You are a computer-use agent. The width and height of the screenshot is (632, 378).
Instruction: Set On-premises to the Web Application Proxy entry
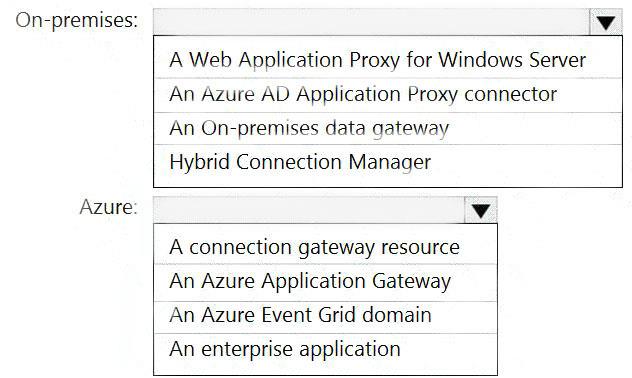click(388, 60)
